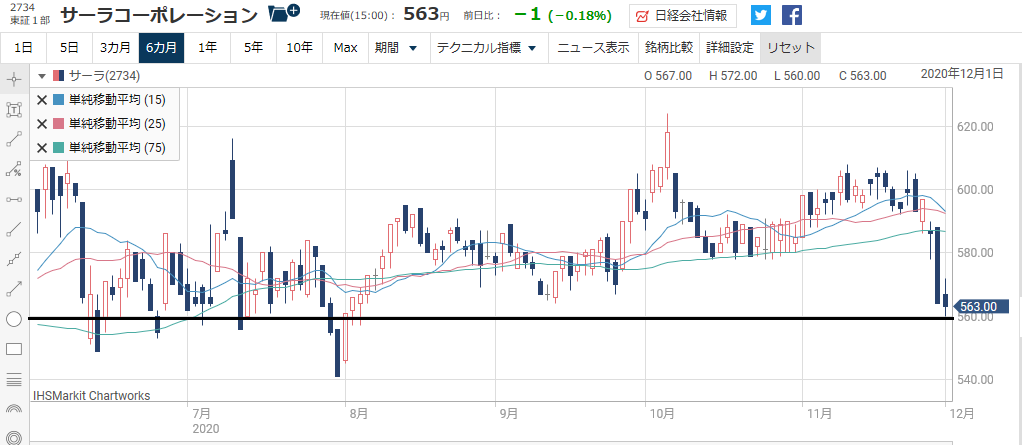This screenshot has height=445, width=1022.
Task: Click the high price H 572.00
Action: point(733,76)
